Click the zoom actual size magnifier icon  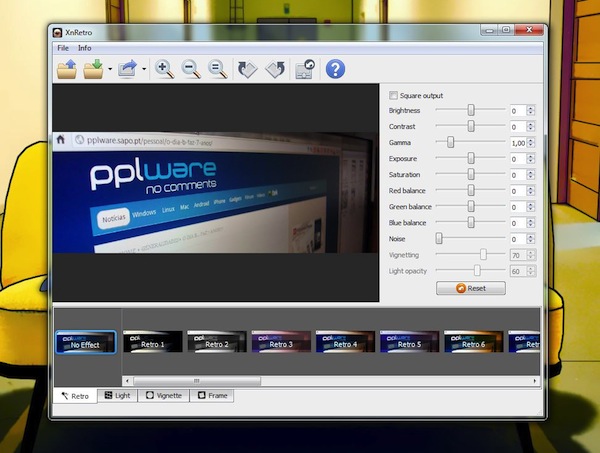click(217, 69)
